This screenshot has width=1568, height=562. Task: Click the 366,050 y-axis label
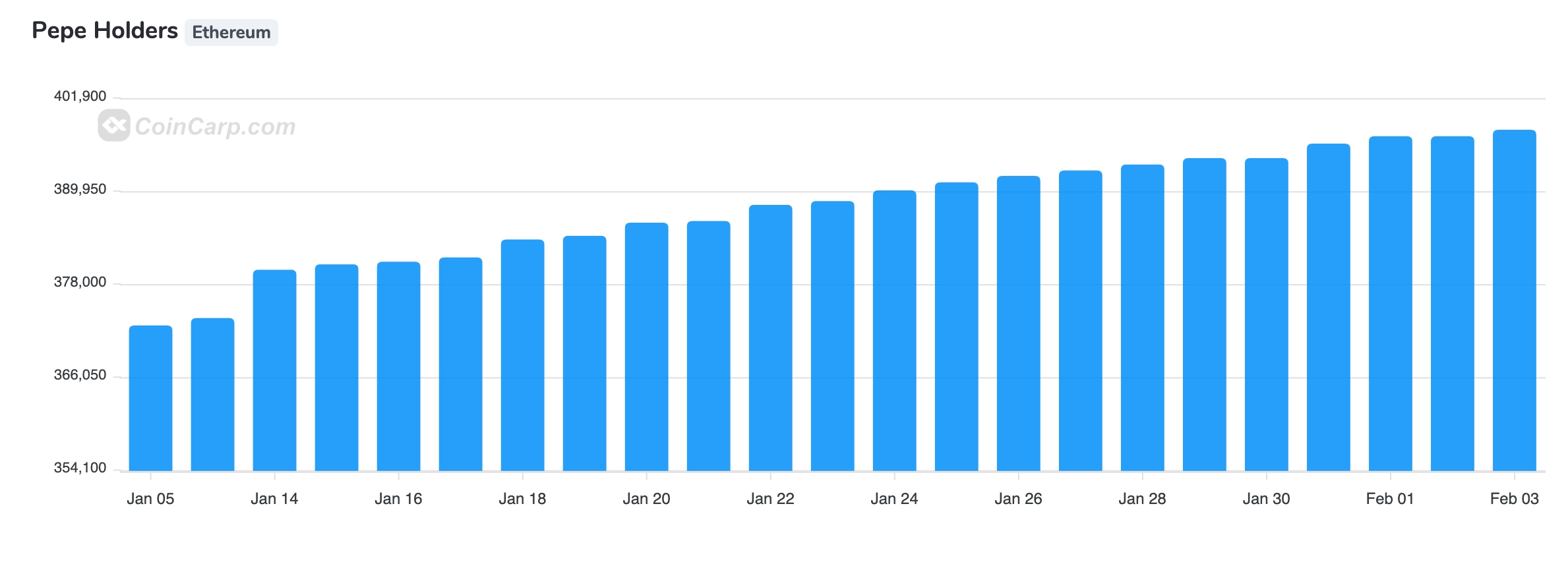80,375
